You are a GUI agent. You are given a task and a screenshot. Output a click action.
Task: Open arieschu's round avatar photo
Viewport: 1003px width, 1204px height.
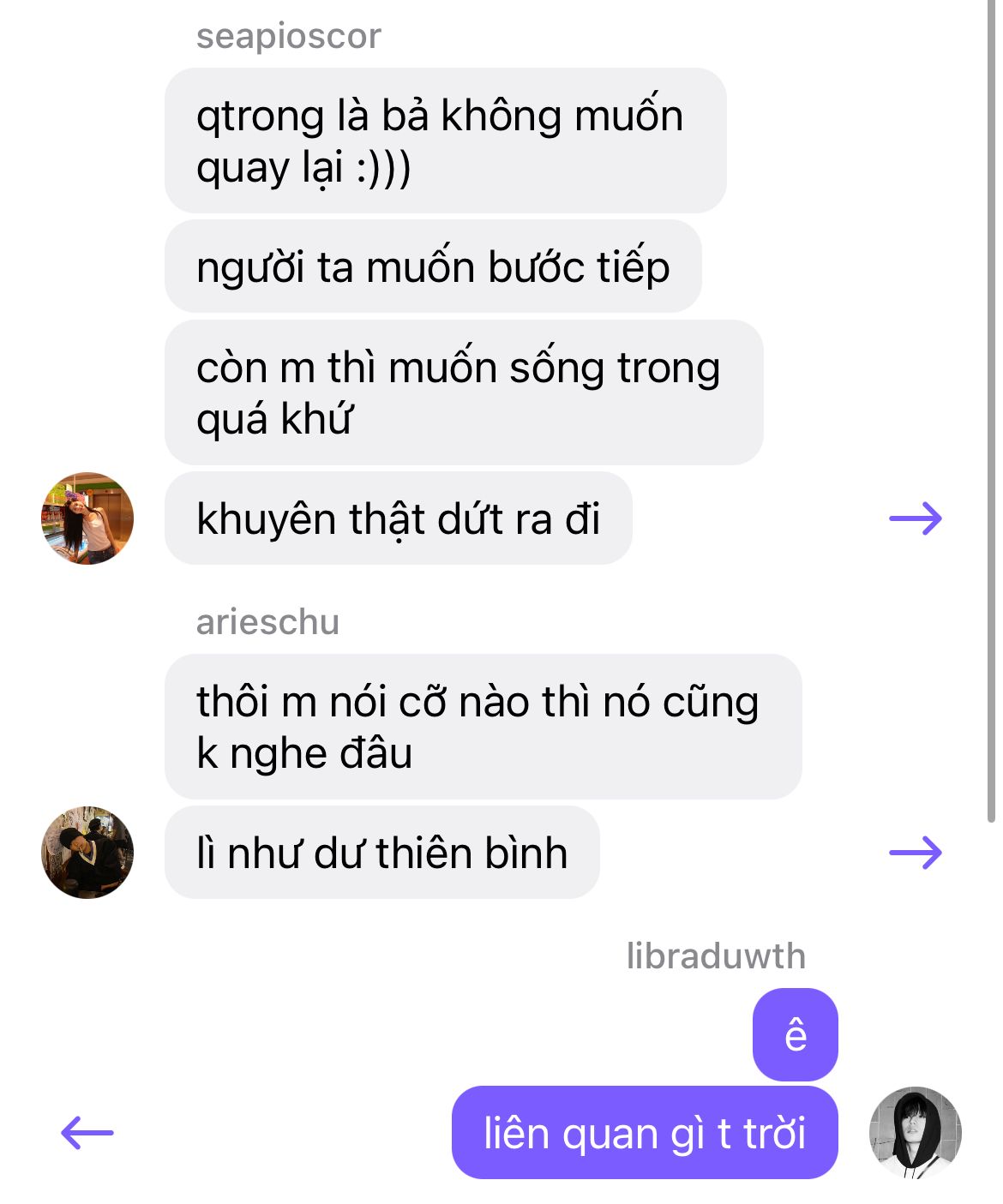(x=87, y=853)
